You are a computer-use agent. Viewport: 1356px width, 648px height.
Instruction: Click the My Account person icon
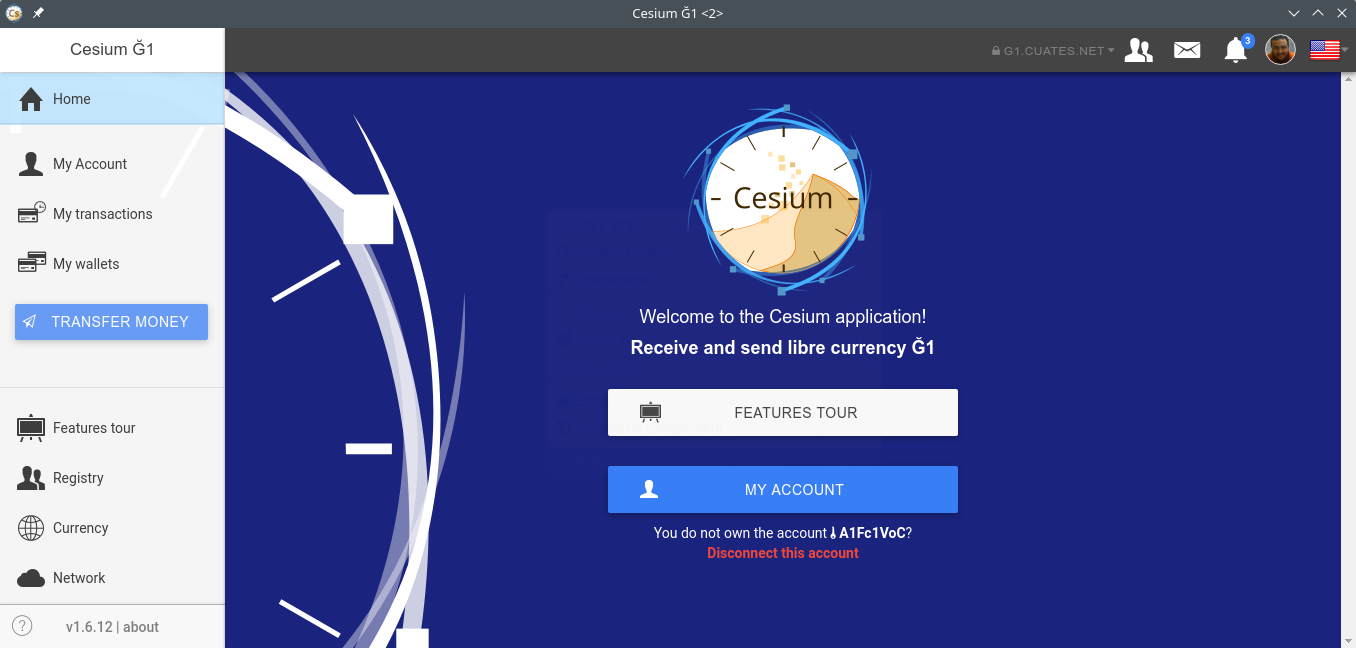[x=31, y=164]
